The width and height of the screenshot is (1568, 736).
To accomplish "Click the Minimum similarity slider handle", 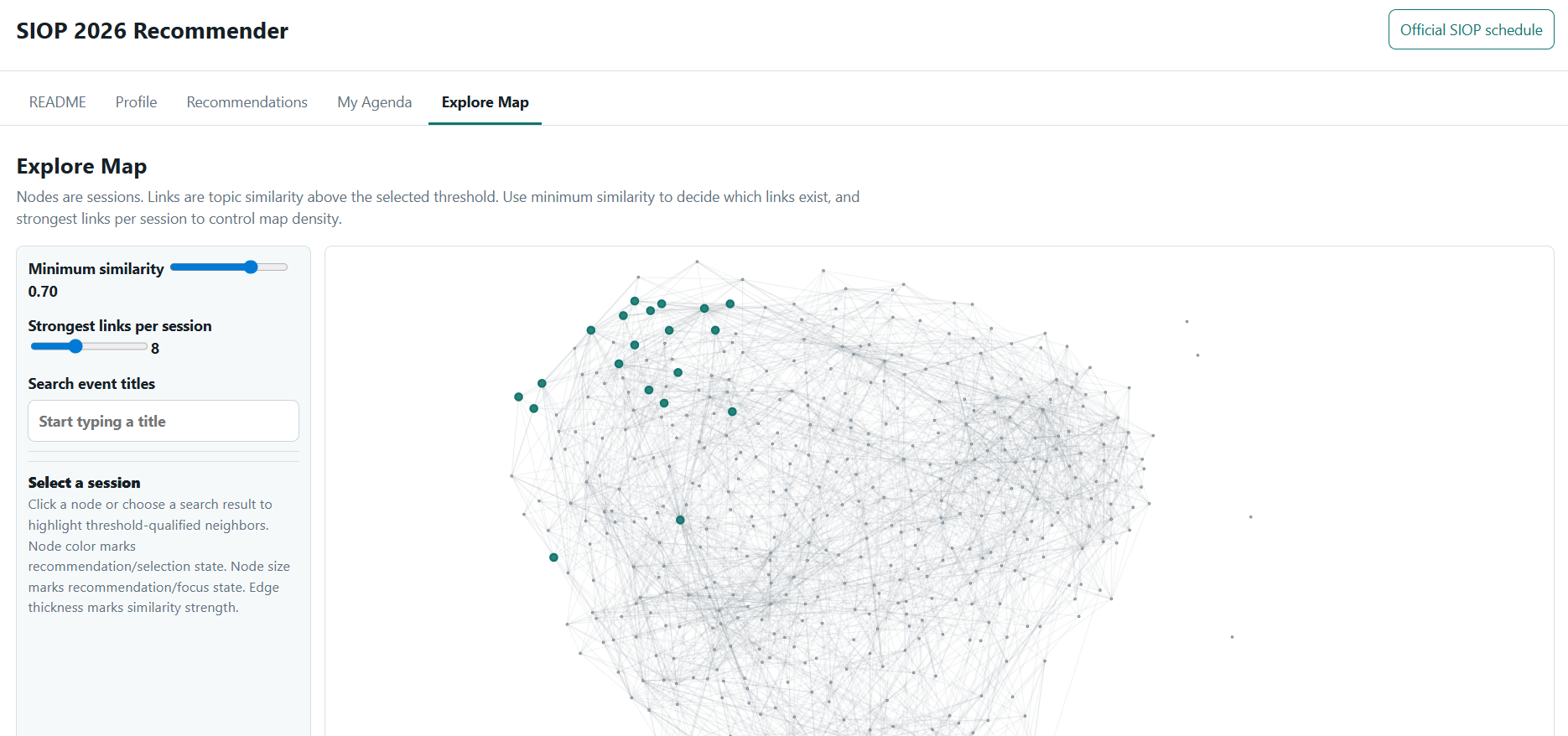I will pos(251,267).
